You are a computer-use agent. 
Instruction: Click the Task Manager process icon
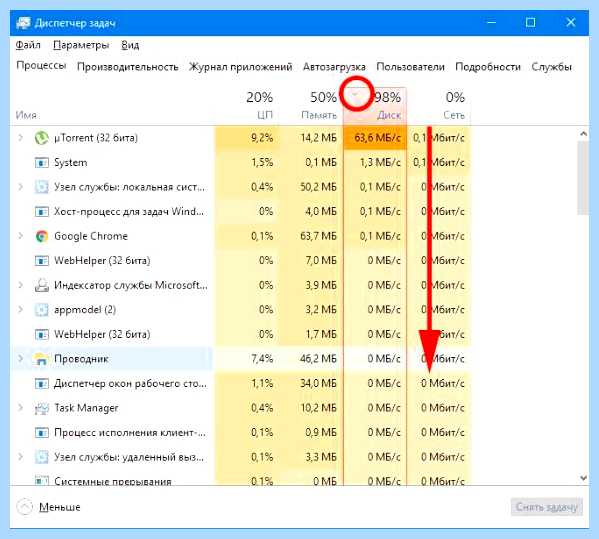pyautogui.click(x=41, y=408)
